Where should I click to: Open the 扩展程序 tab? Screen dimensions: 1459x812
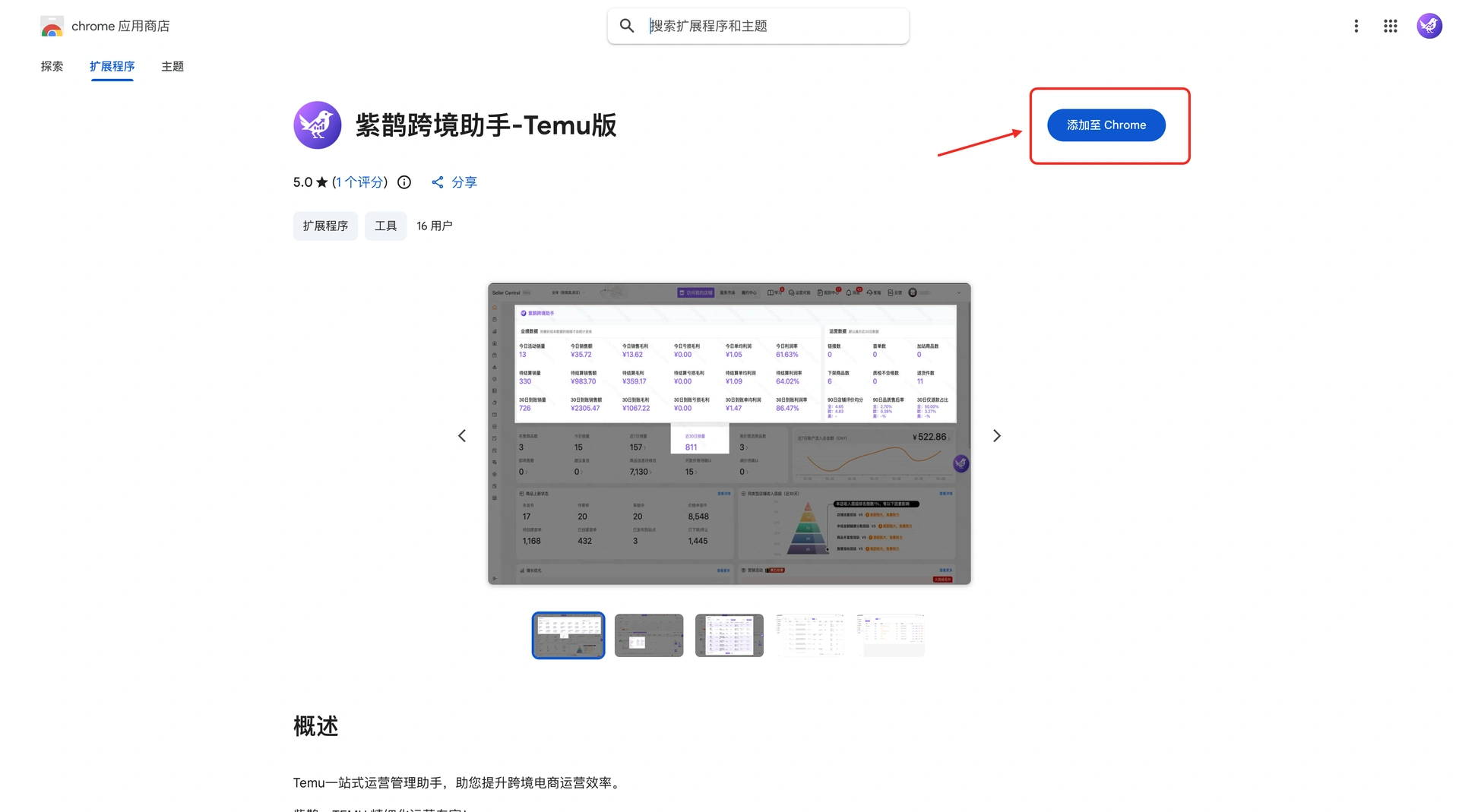pos(112,67)
